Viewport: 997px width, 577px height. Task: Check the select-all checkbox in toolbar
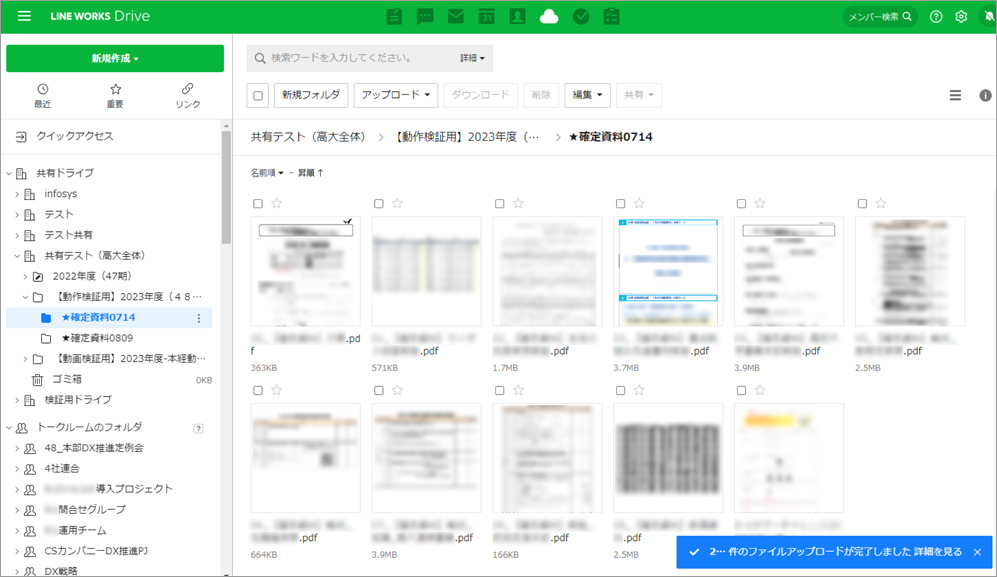[258, 96]
